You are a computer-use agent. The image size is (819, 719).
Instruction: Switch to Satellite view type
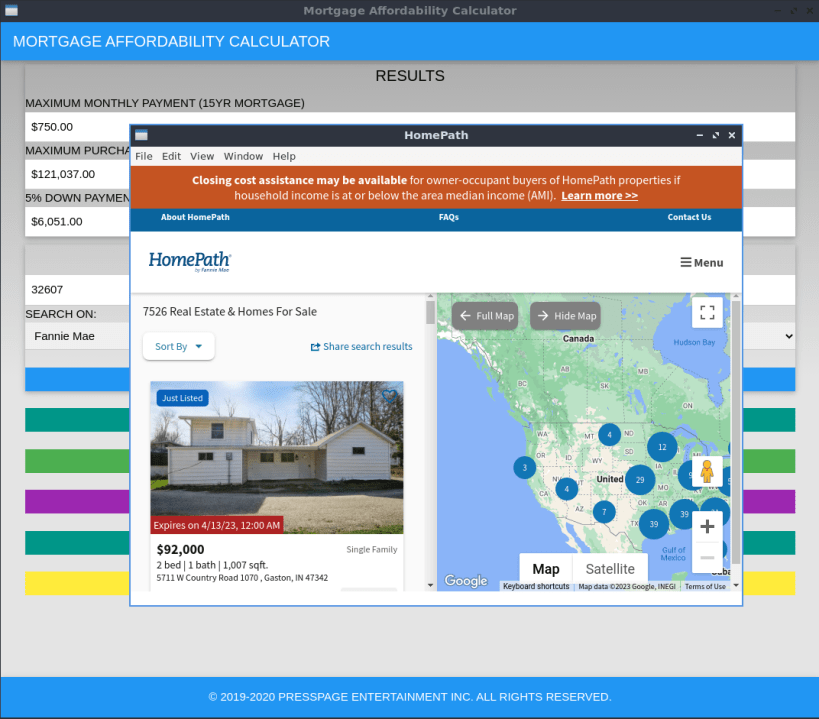click(x=610, y=569)
